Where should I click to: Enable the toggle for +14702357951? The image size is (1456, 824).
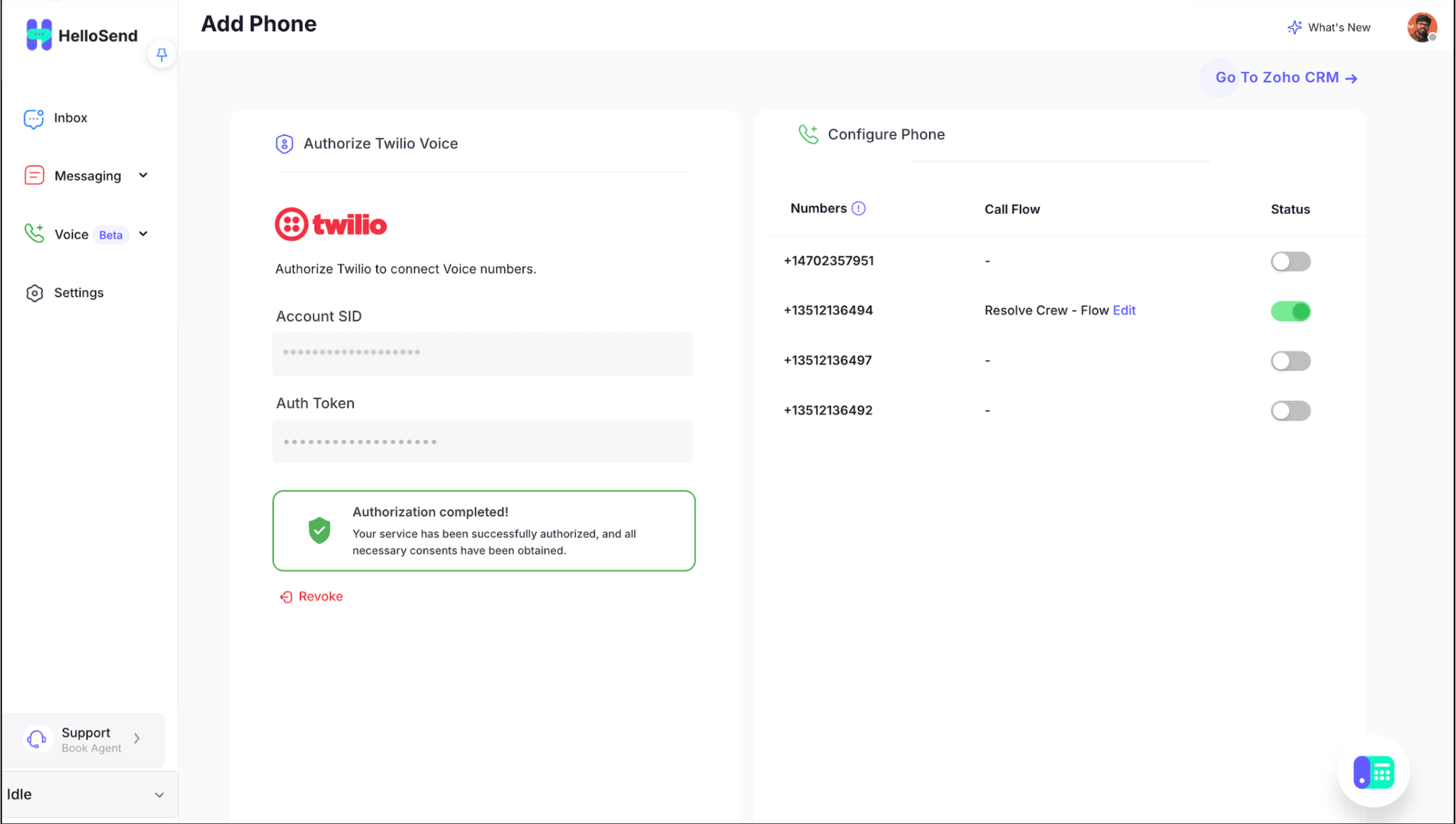tap(1290, 262)
